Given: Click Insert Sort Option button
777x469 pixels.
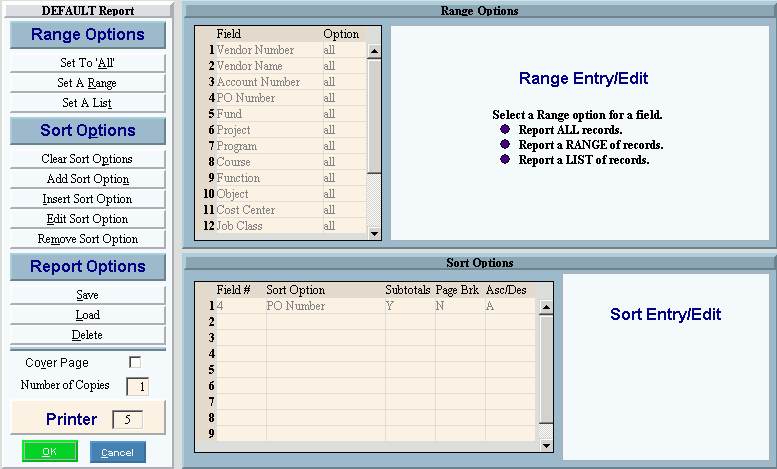Looking at the screenshot, I should [88, 199].
